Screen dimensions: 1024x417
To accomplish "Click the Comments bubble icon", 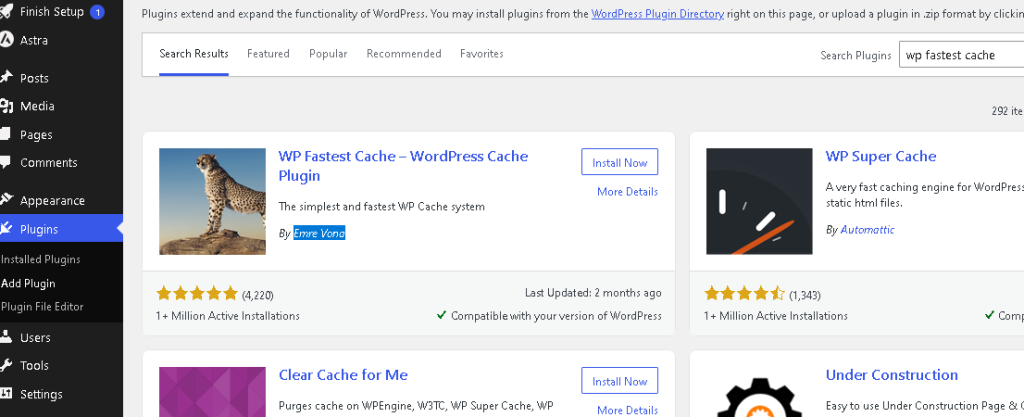I will pos(6,162).
